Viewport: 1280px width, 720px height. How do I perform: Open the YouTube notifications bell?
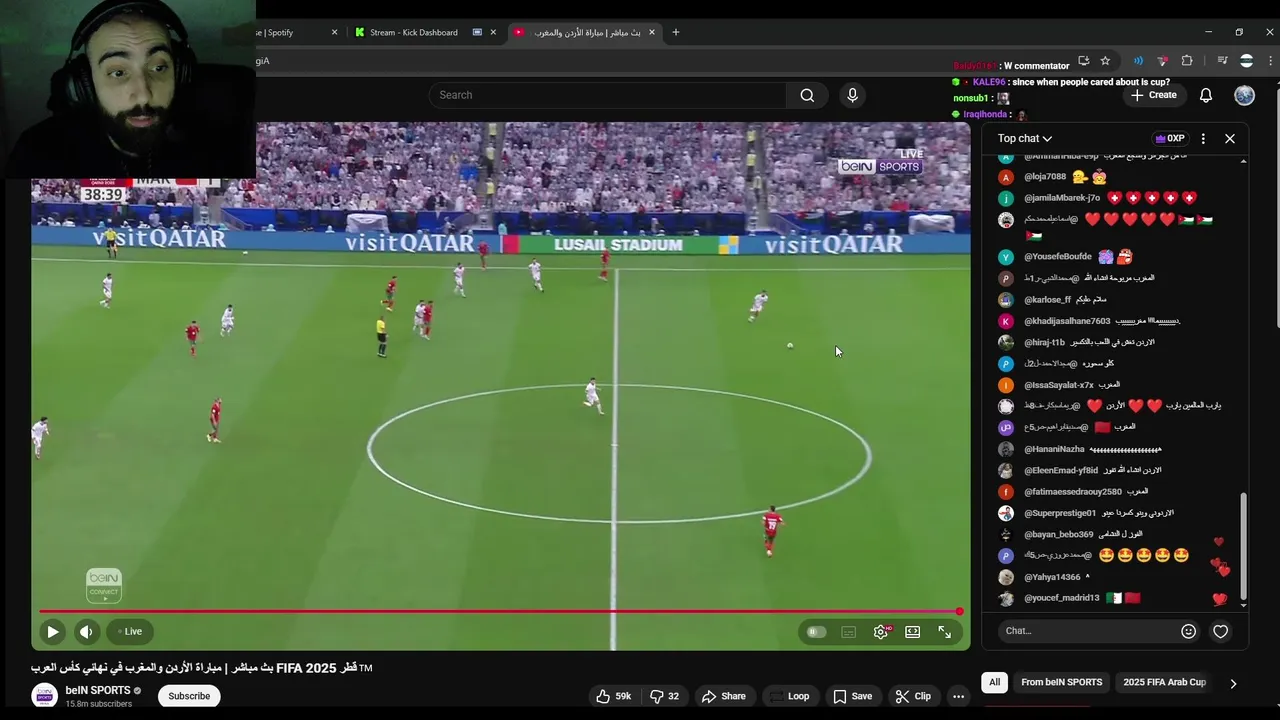click(x=1206, y=95)
